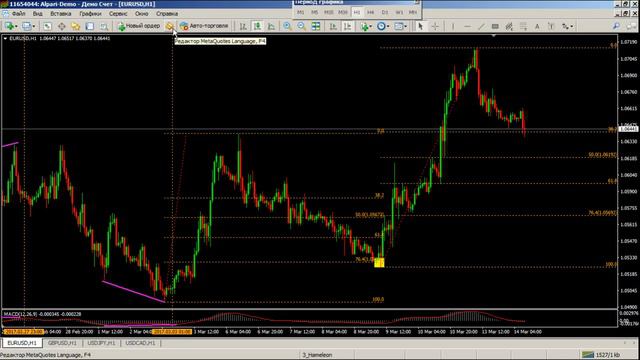Screen dimensions: 640x360
Task: Toggle chart auto scroll
Action: pos(333,26)
